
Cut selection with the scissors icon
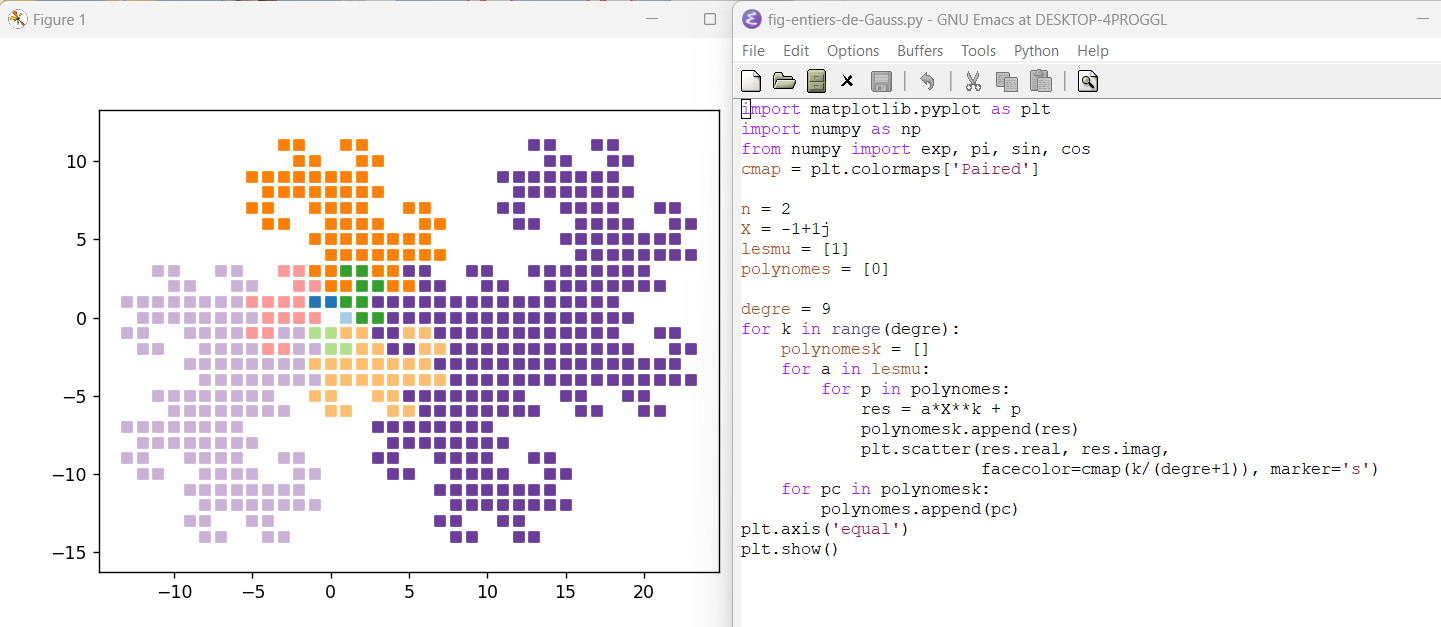point(972,81)
